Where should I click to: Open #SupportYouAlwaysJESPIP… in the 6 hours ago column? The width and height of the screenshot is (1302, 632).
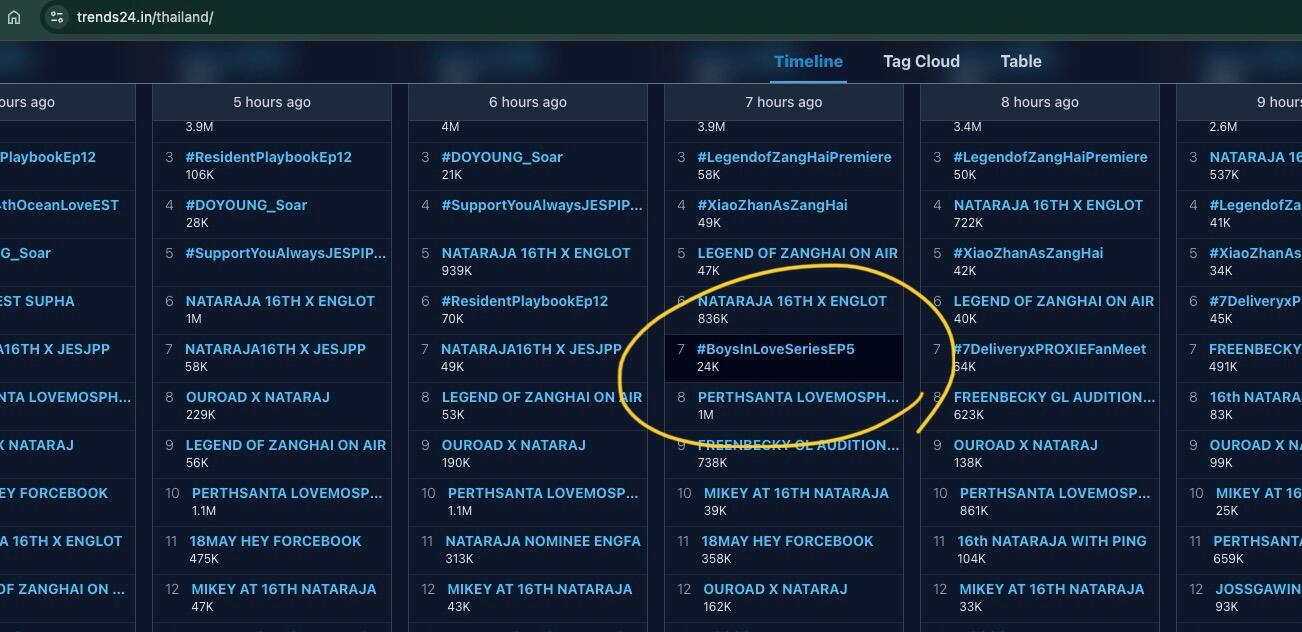(542, 205)
